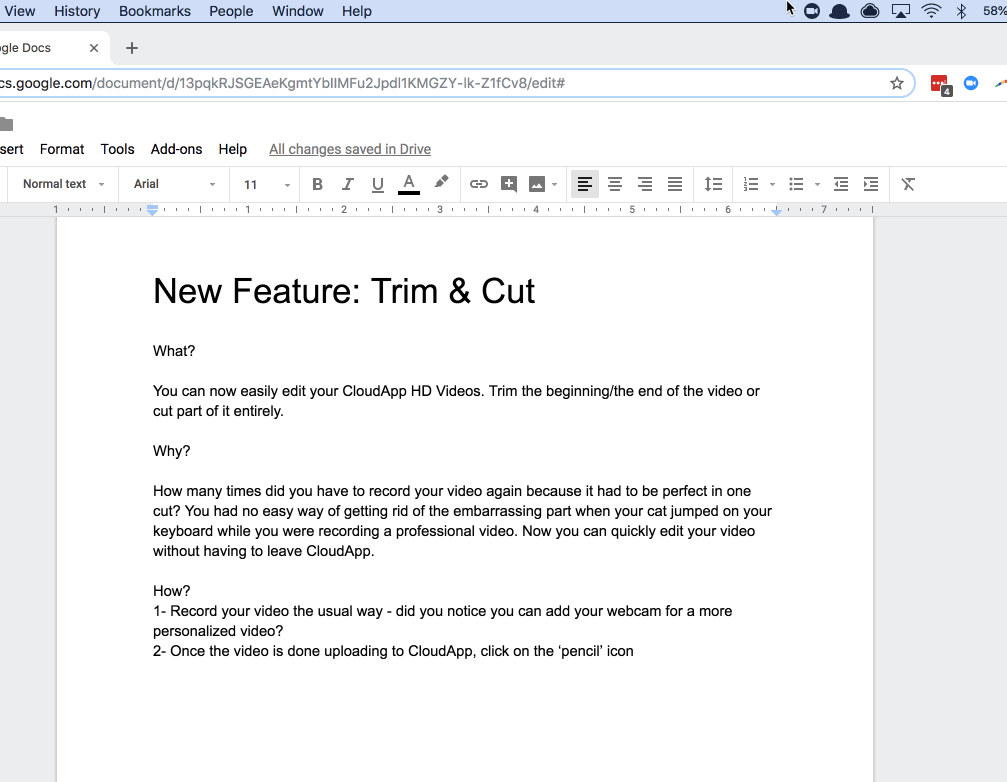Click decrease indent icon
The height and width of the screenshot is (782, 1007).
pos(841,184)
